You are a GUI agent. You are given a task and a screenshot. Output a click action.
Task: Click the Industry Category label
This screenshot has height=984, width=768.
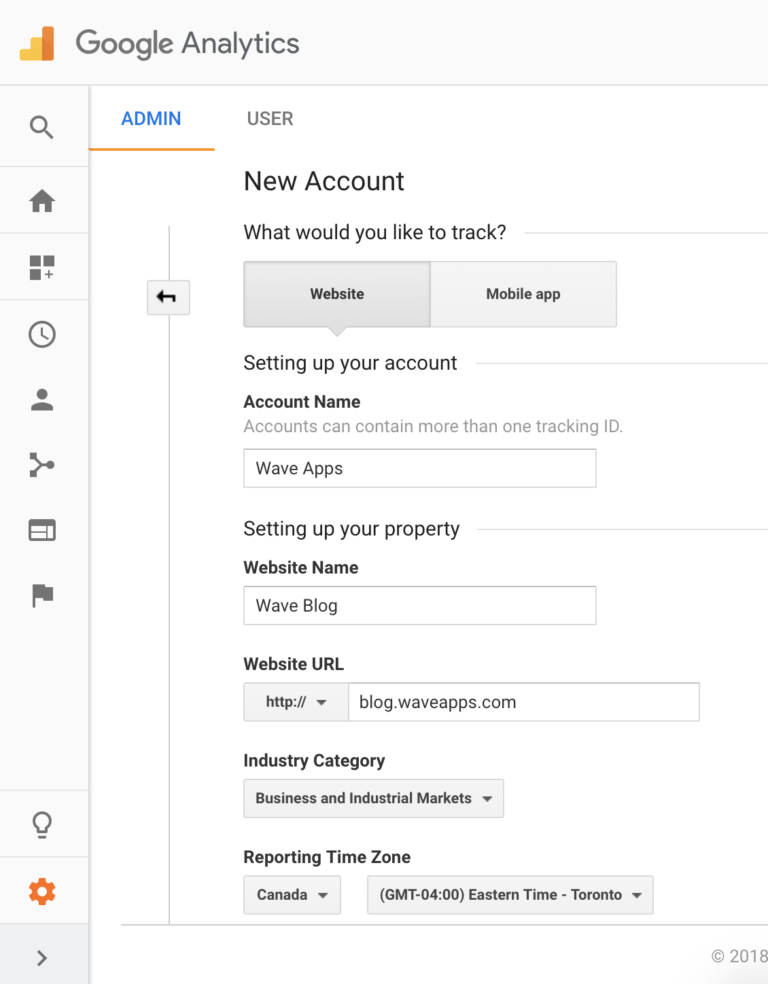[x=314, y=761]
